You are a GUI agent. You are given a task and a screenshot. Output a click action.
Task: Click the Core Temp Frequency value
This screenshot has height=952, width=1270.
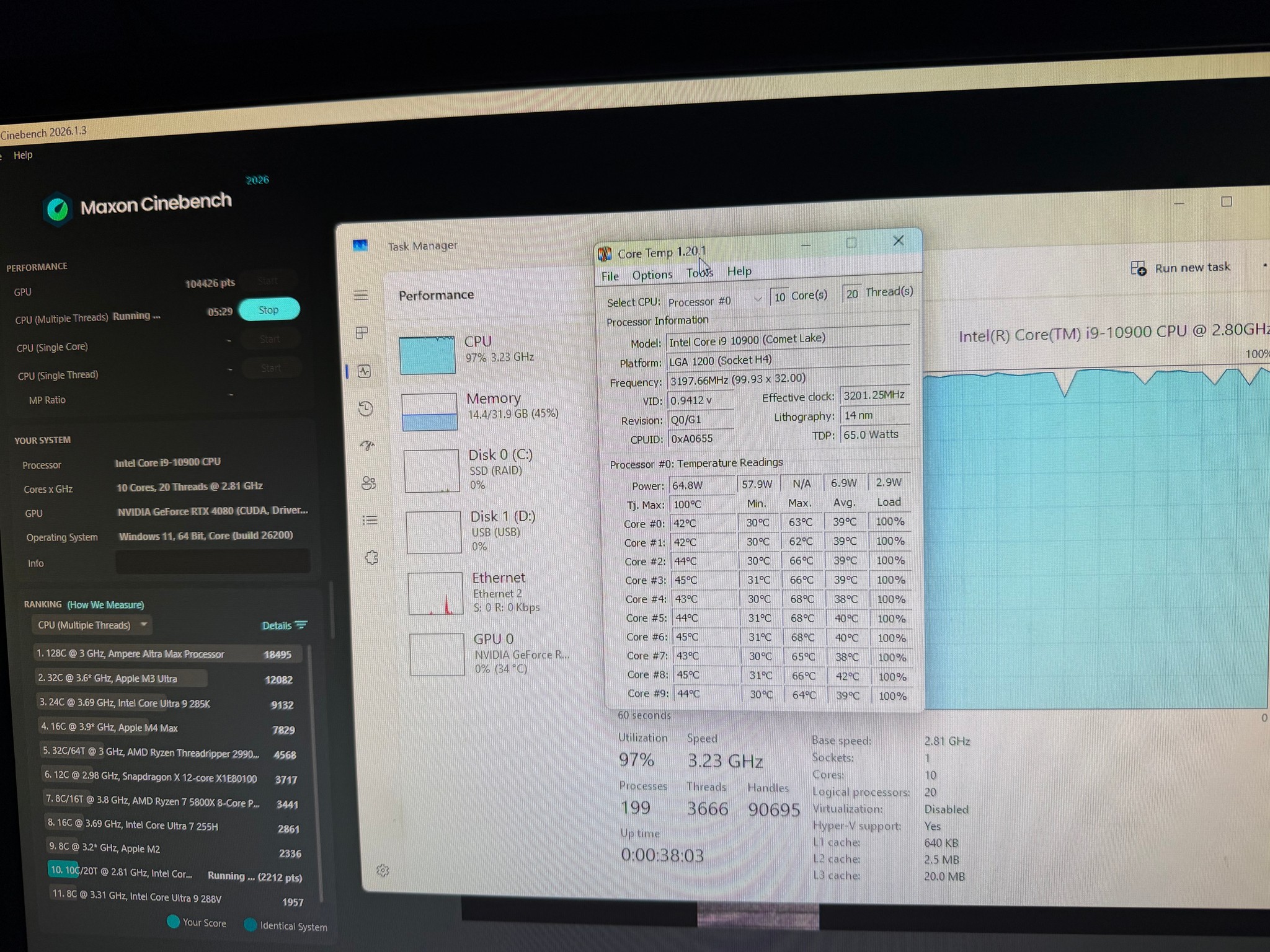[788, 379]
